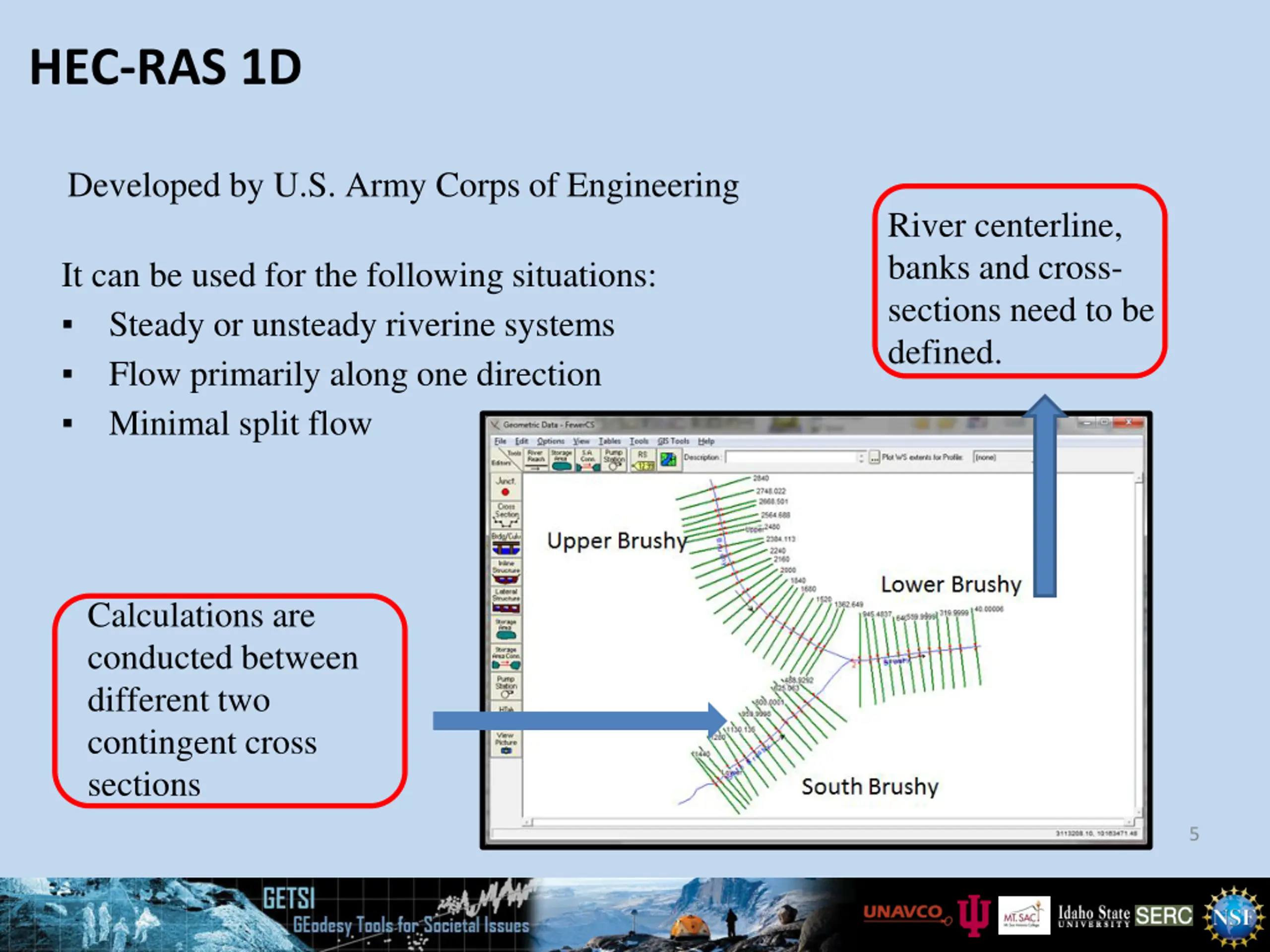Select the River Reach tool
Image resolution: width=1270 pixels, height=952 pixels.
(x=536, y=460)
